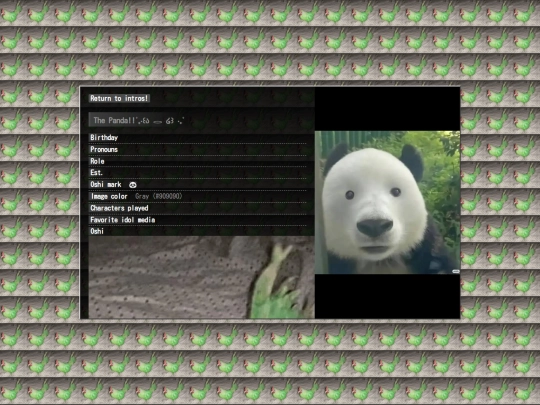Click the 'Return to intros!' link

119,98
